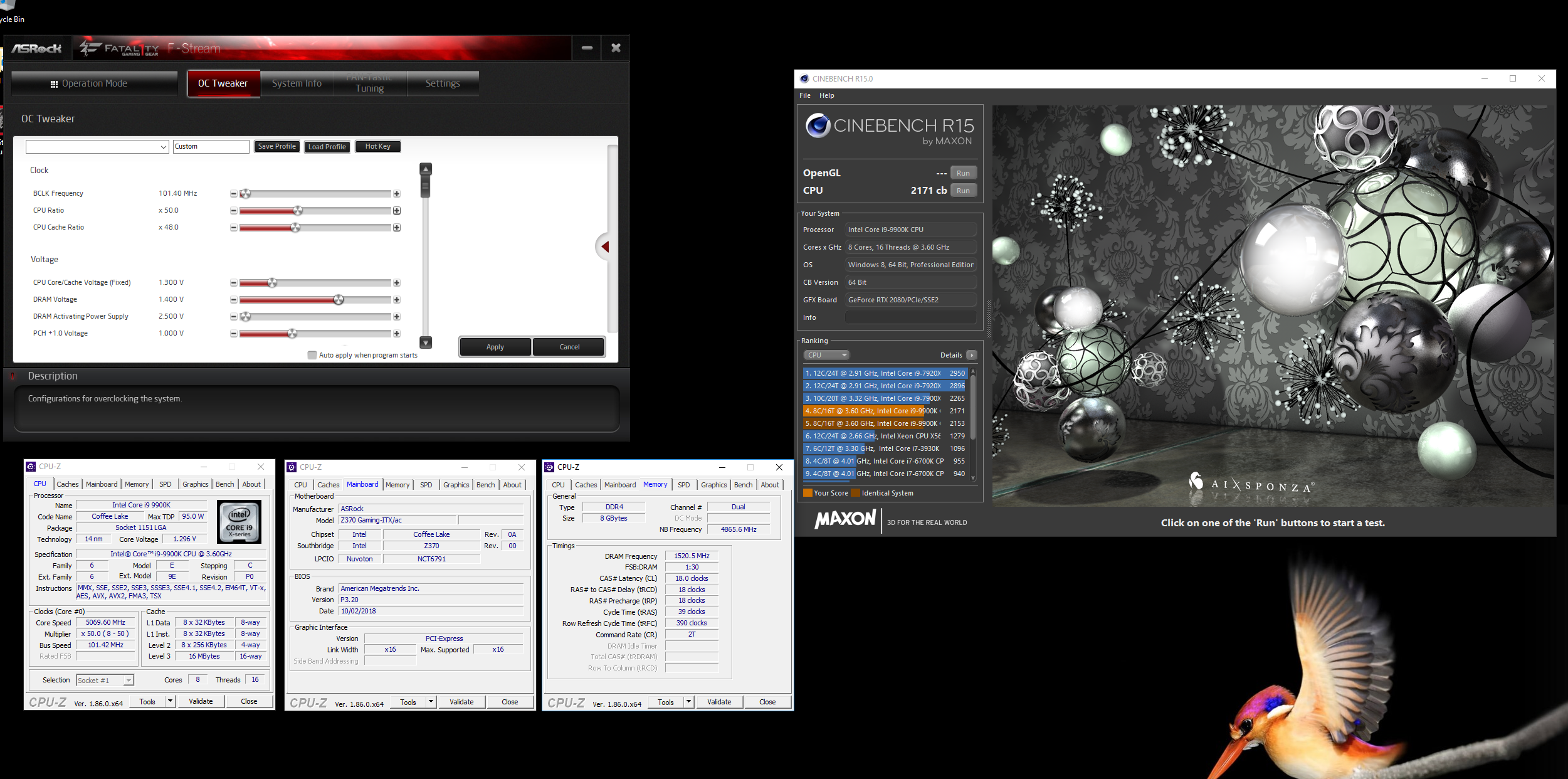Screen dimensions: 1568x779
Task: Click minus icon for DRAM Voltage
Action: (x=234, y=300)
